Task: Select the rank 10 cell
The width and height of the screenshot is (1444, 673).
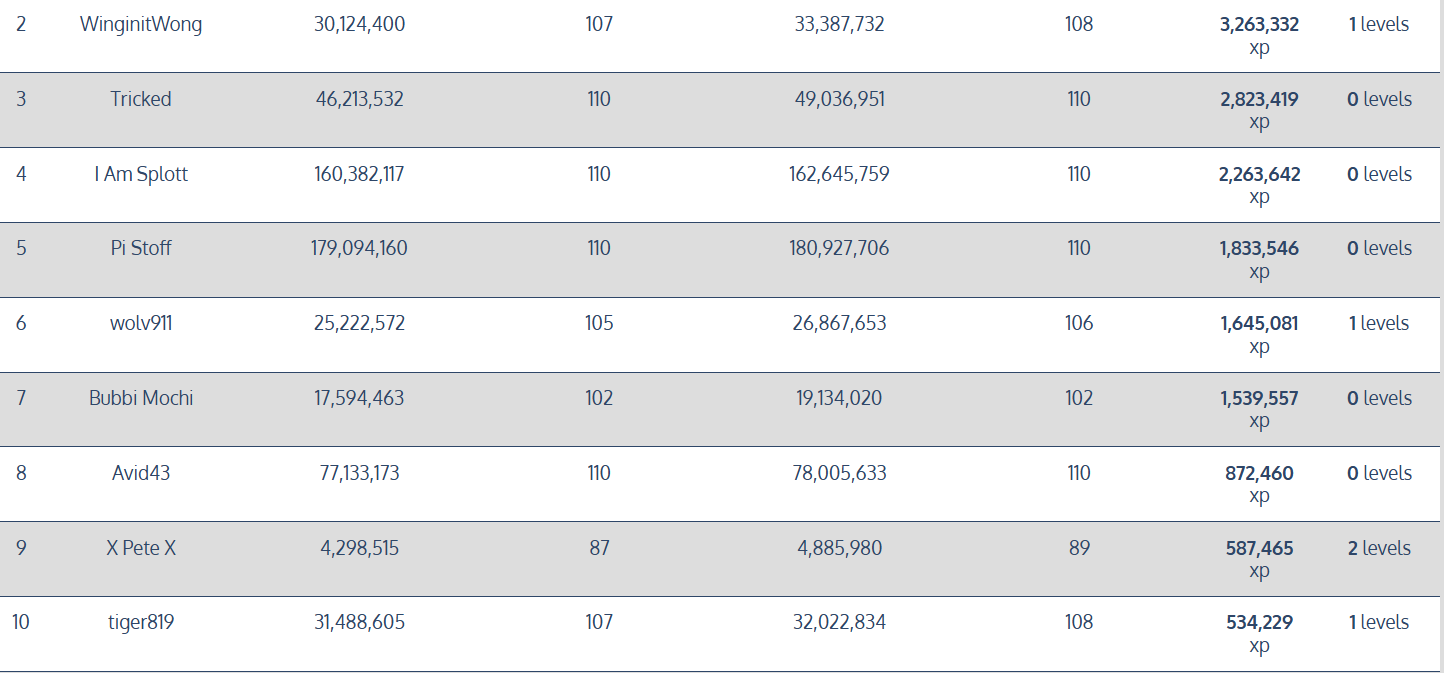Action: [21, 622]
